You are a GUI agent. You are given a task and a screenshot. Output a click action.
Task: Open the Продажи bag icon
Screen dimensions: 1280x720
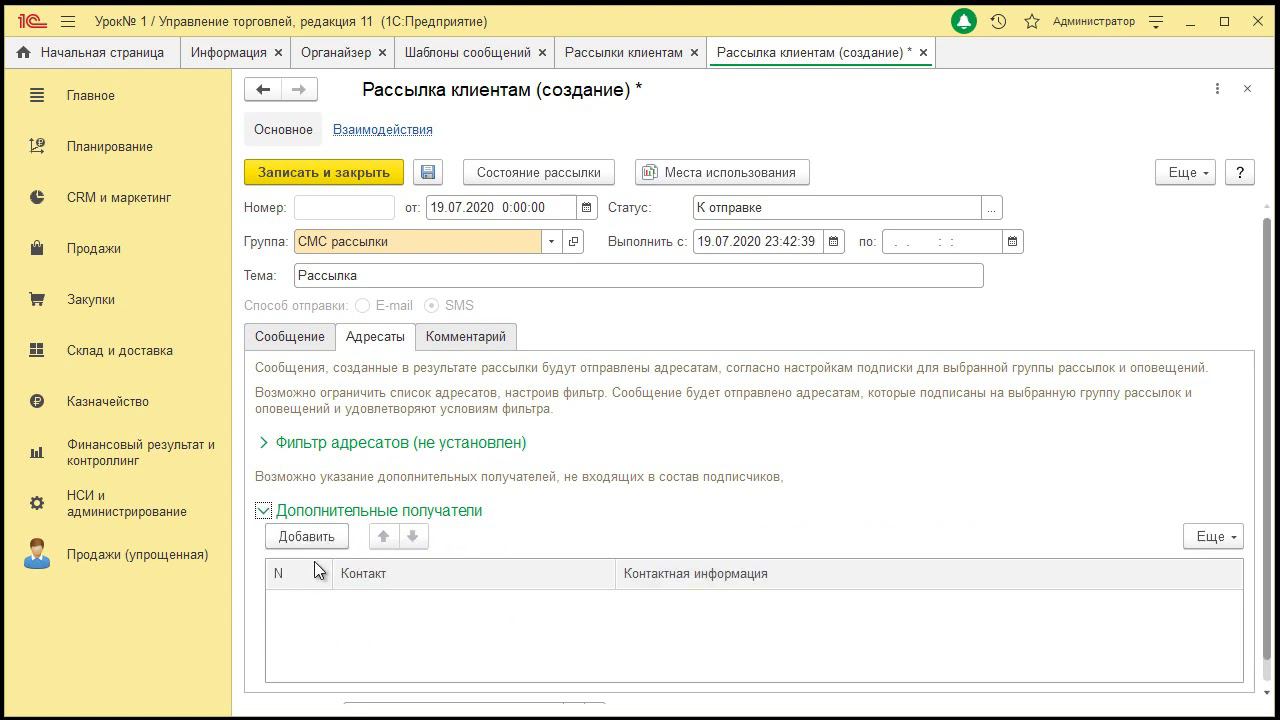click(37, 248)
